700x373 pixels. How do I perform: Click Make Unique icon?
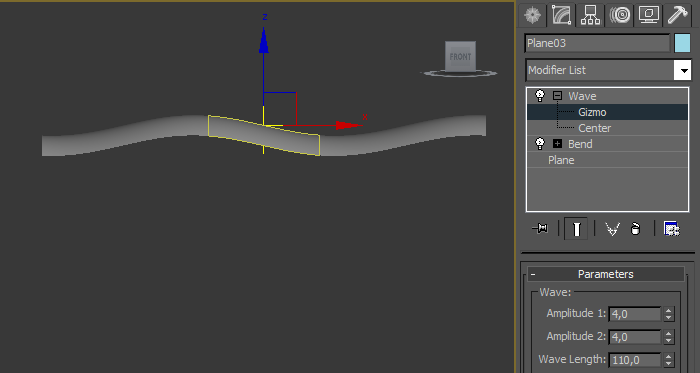[x=612, y=229]
